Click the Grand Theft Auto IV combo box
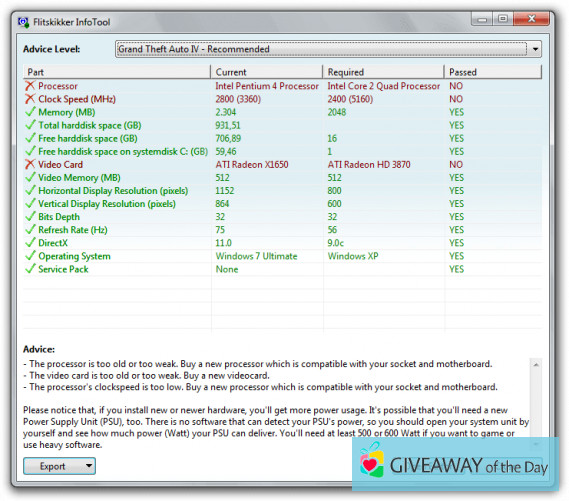This screenshot has height=501, width=569. pyautogui.click(x=328, y=49)
